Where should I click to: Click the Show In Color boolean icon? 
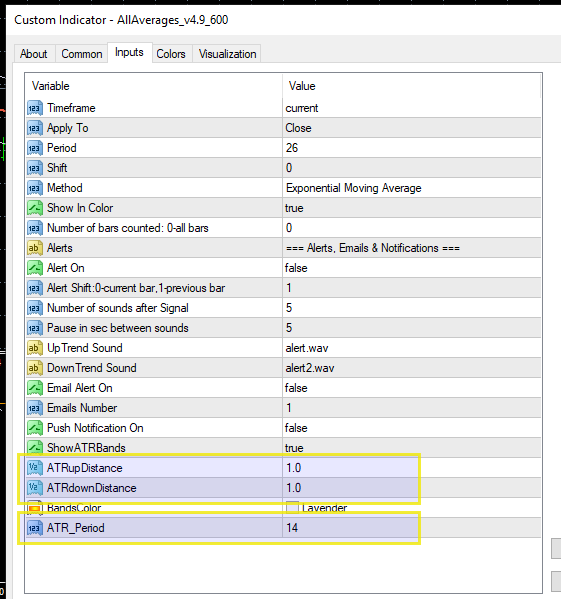coord(35,208)
